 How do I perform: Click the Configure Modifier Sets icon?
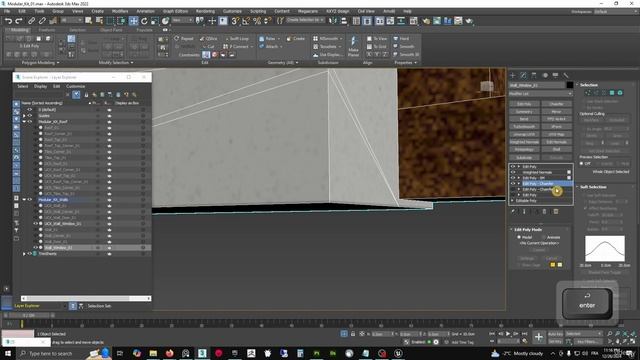(x=556, y=211)
